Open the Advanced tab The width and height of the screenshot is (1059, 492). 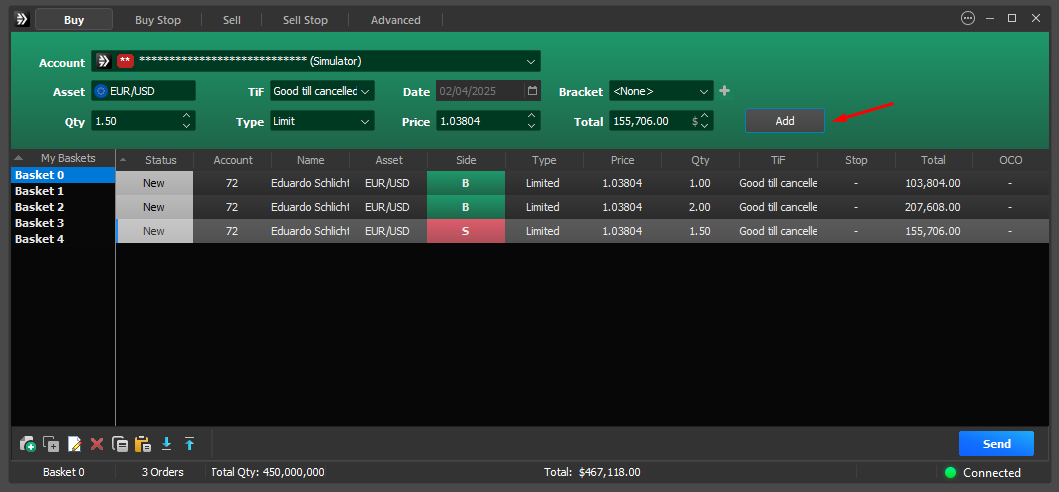(x=395, y=20)
